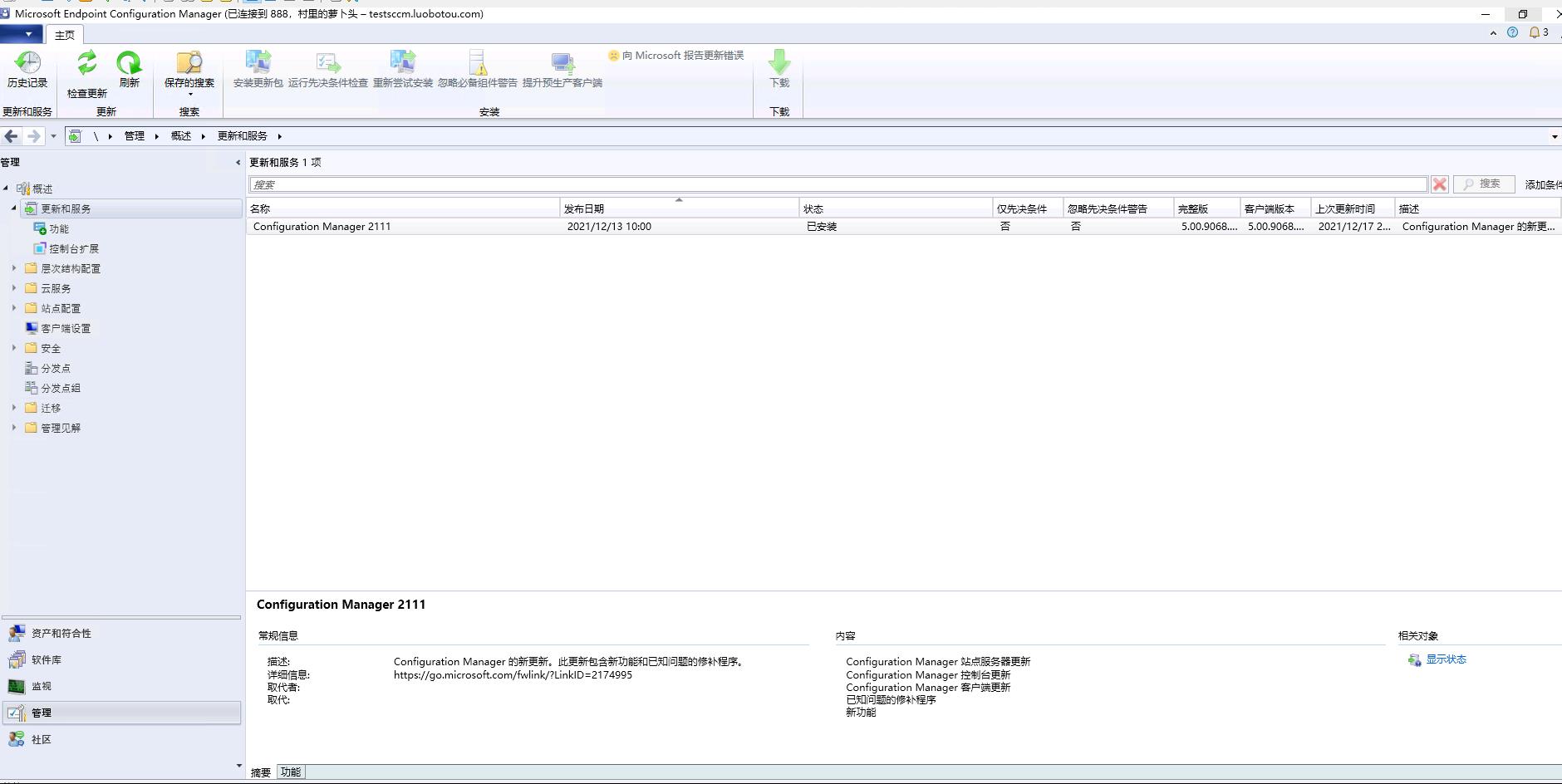Click the 检查更新 check updates icon

pyautogui.click(x=86, y=63)
